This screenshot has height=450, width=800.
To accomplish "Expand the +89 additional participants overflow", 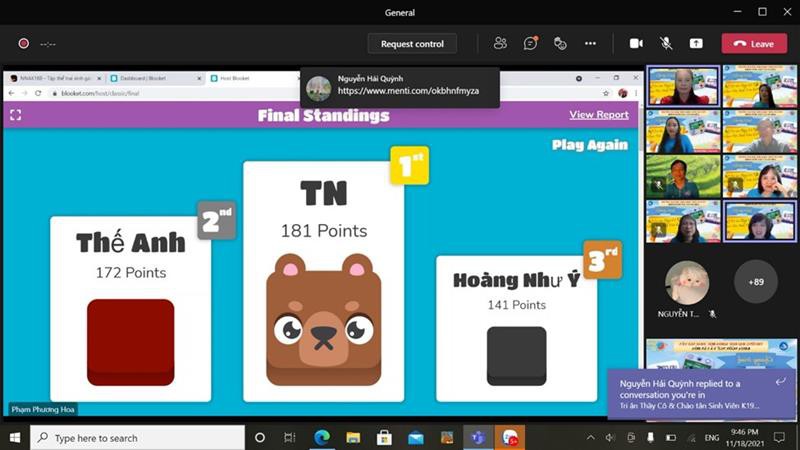I will tap(755, 282).
